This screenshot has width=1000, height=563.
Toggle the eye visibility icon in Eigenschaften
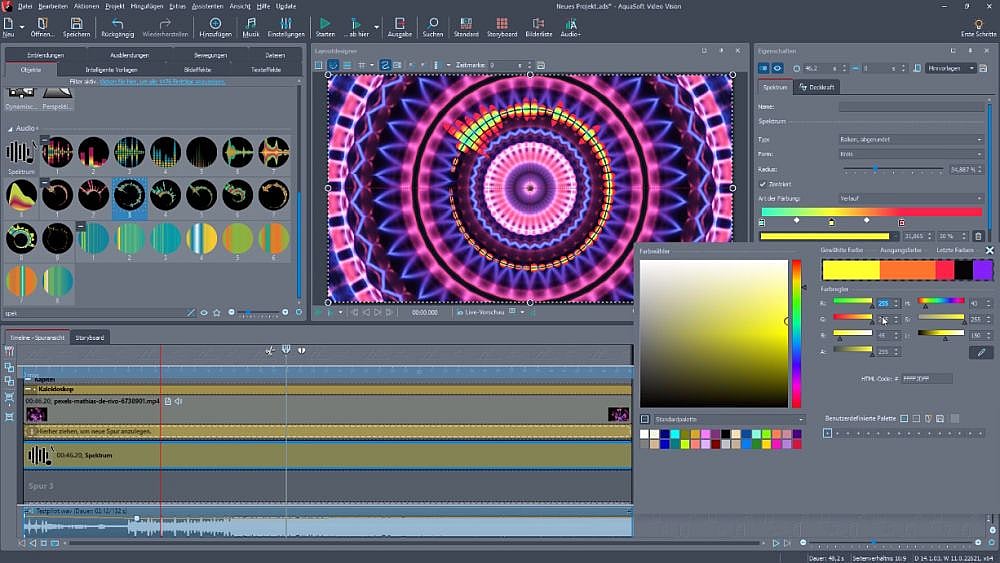[779, 68]
